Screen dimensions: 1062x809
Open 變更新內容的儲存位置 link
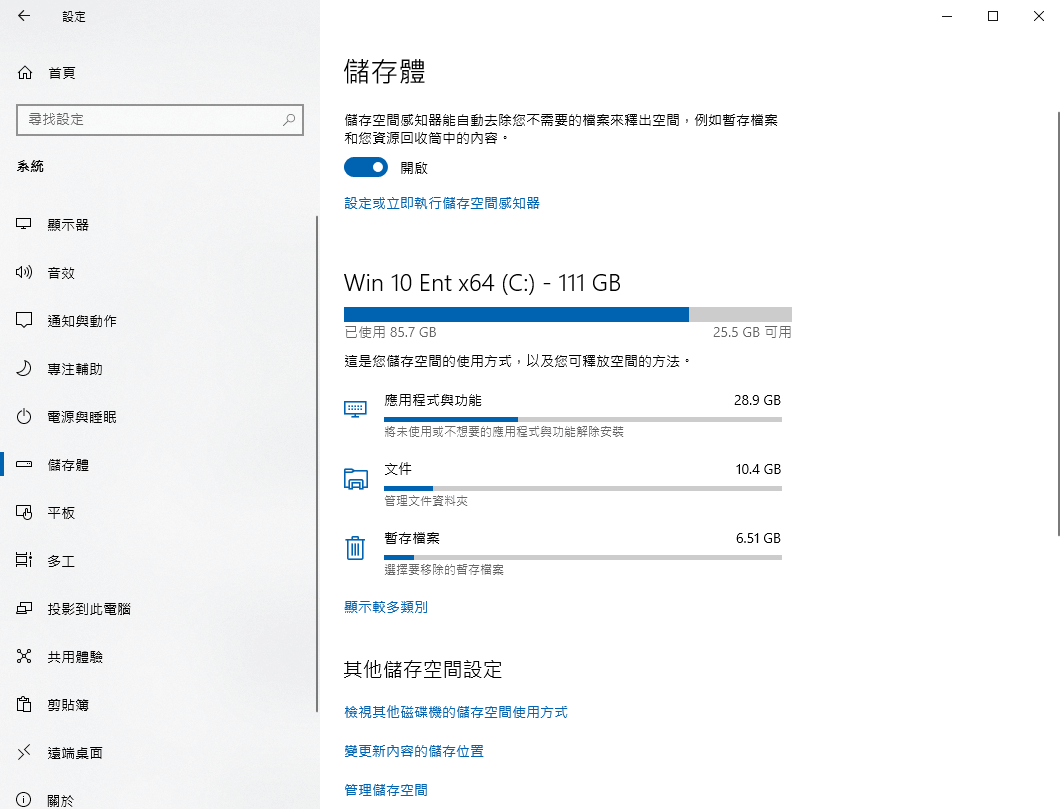tap(414, 751)
